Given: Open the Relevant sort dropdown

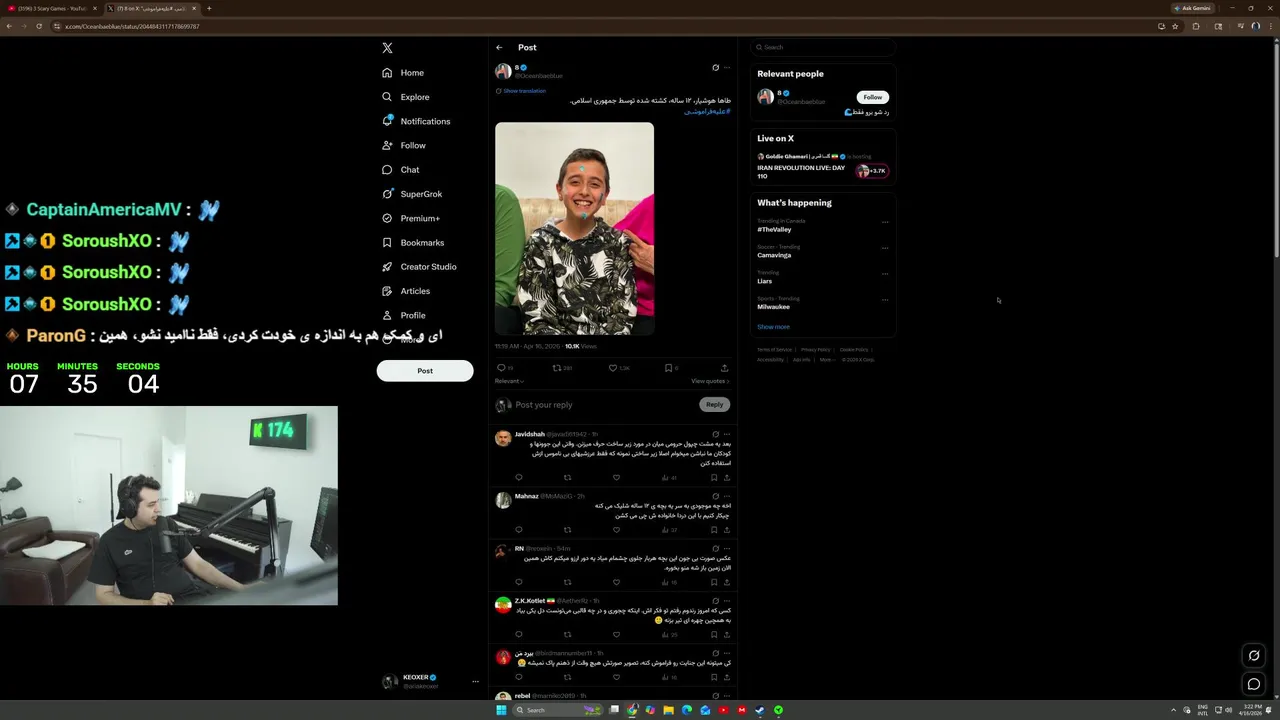Looking at the screenshot, I should [x=509, y=381].
